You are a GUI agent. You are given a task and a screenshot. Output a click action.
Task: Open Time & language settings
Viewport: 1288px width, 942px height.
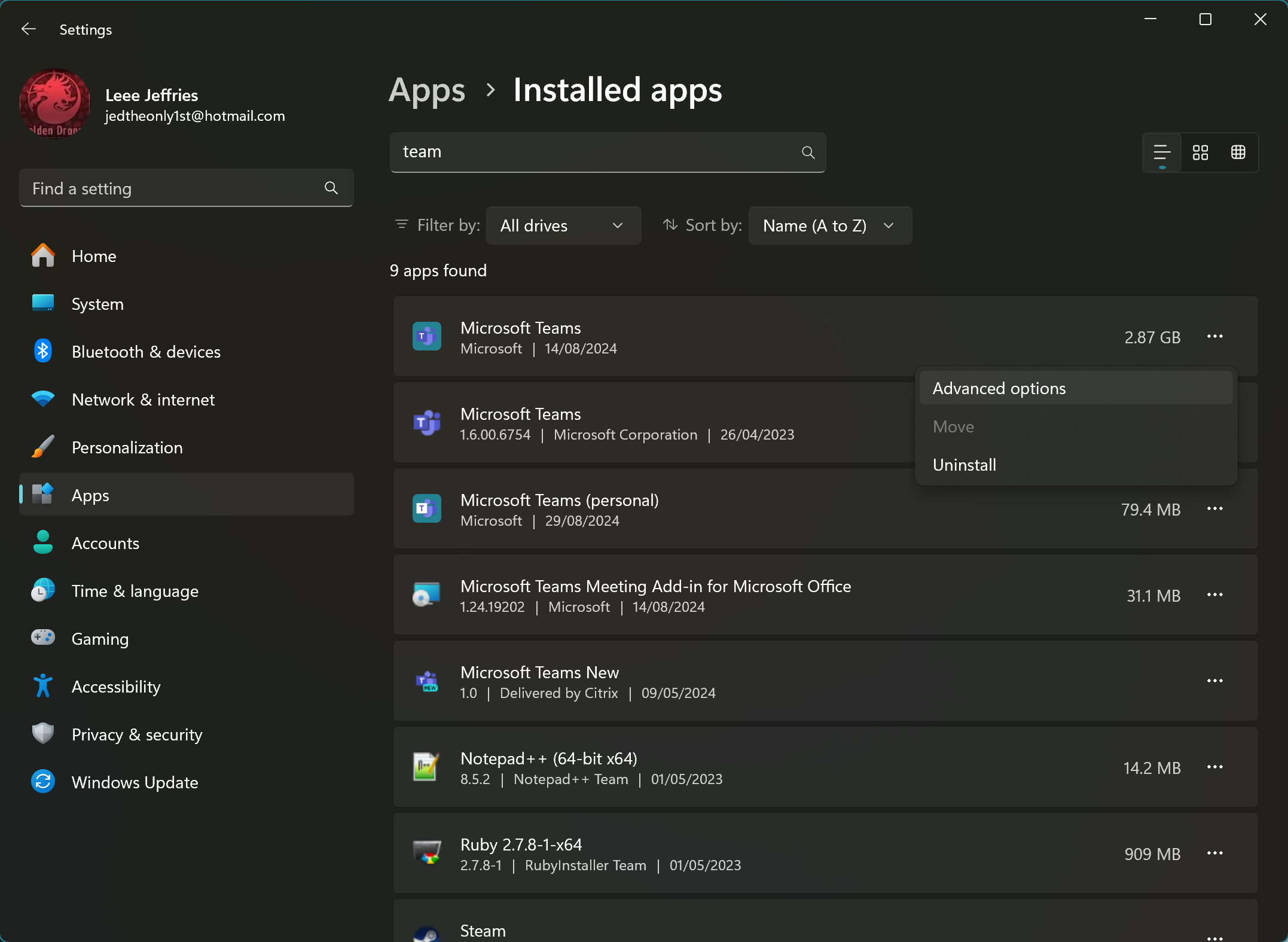[x=186, y=591]
